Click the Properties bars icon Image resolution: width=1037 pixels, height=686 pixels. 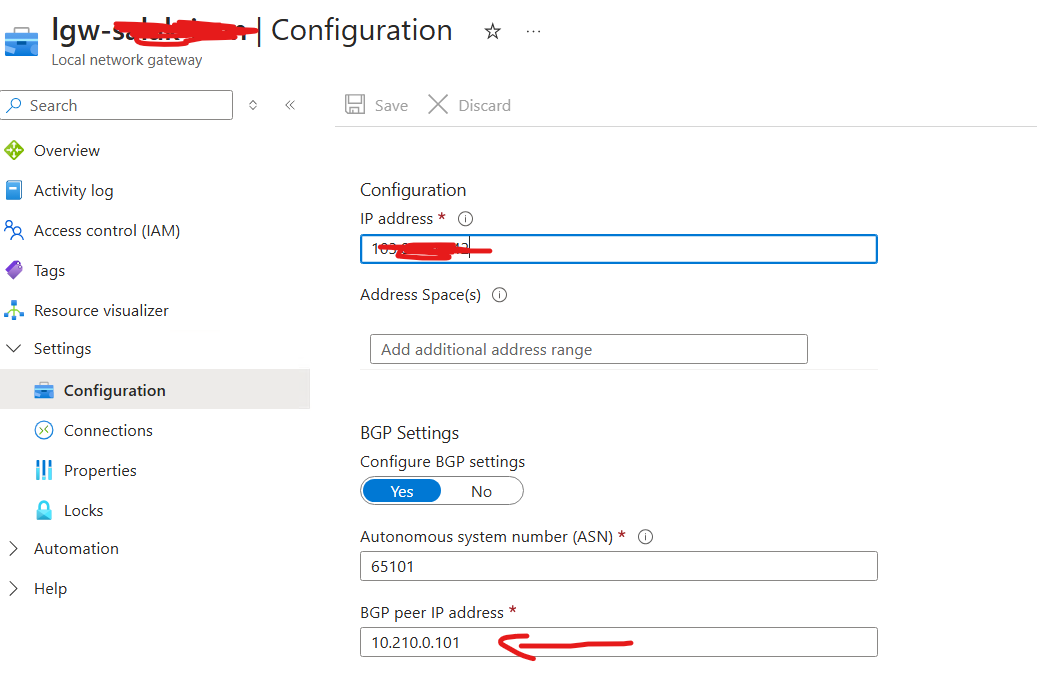tap(44, 470)
